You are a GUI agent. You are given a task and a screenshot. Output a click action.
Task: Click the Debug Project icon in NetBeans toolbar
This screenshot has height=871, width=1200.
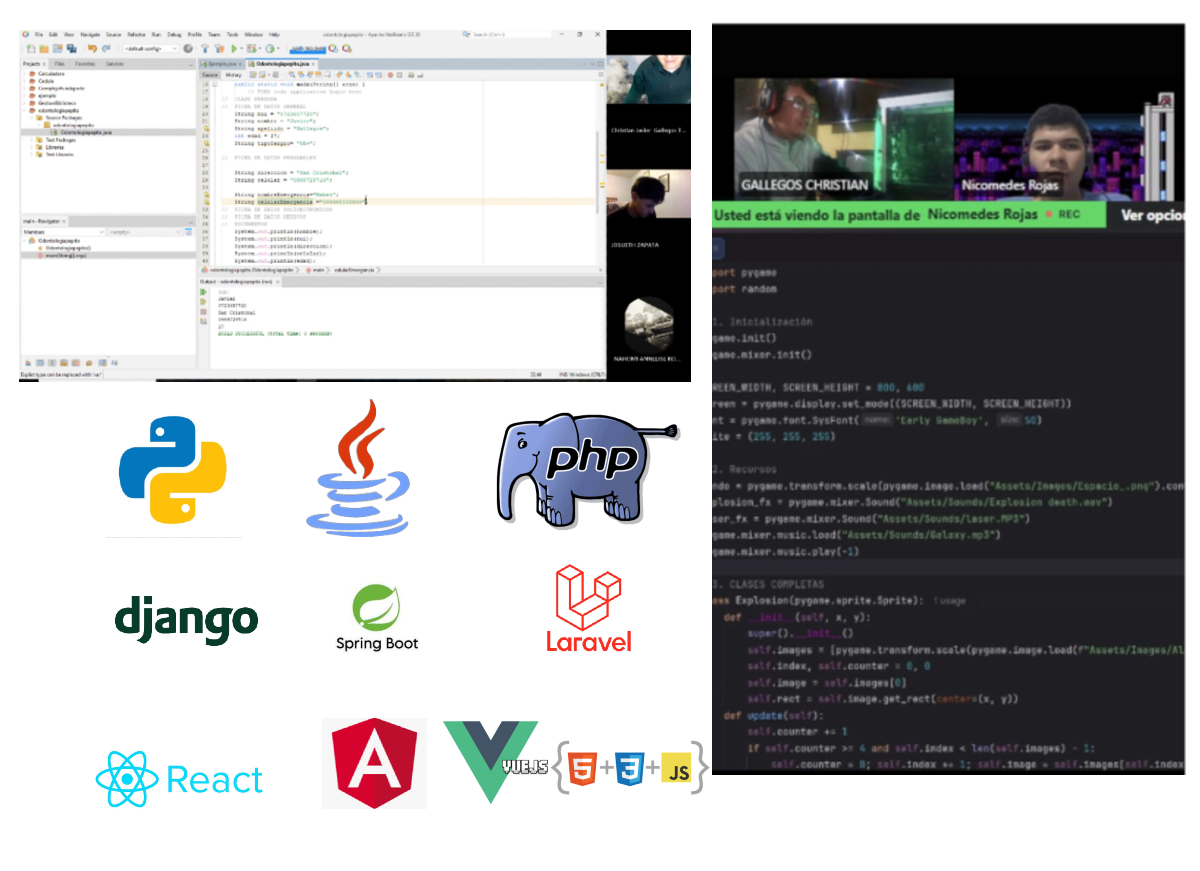coord(252,48)
